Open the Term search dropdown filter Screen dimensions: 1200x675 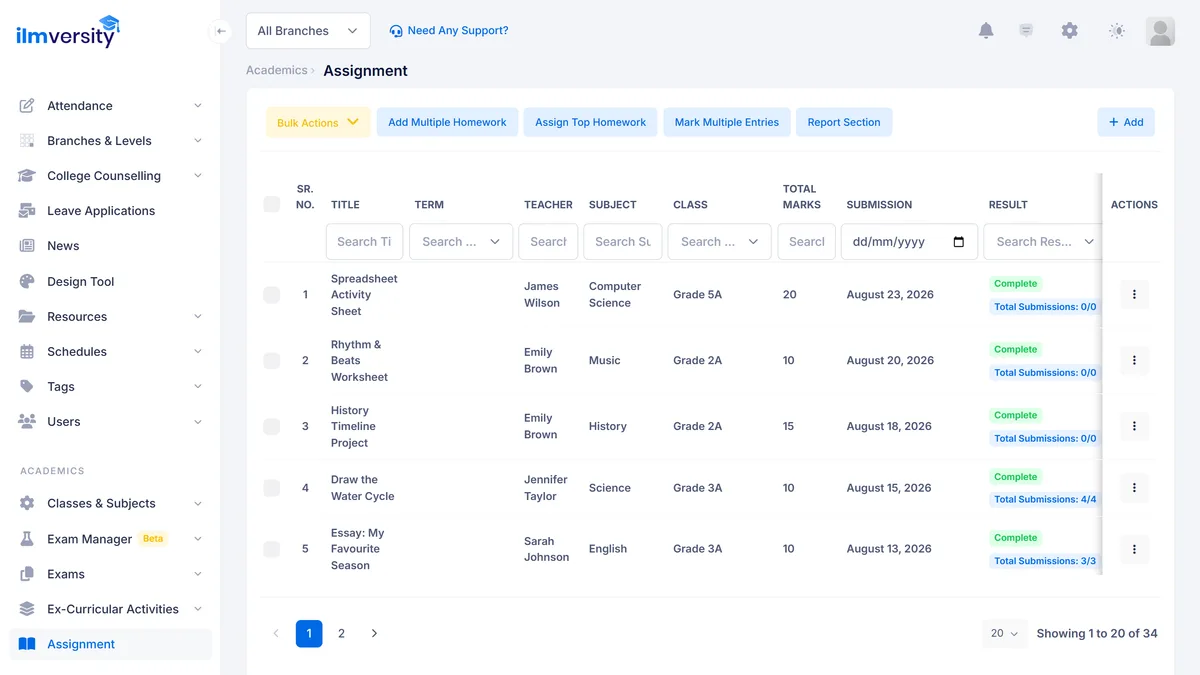[x=461, y=242]
